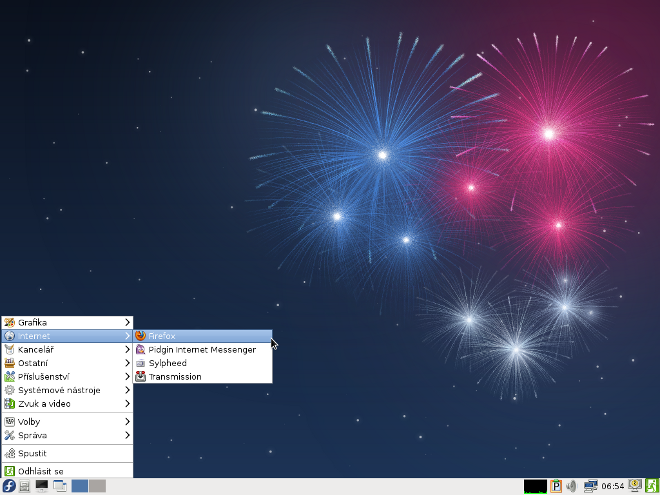
Task: Open the file manager from the taskbar
Action: pyautogui.click(x=25, y=486)
